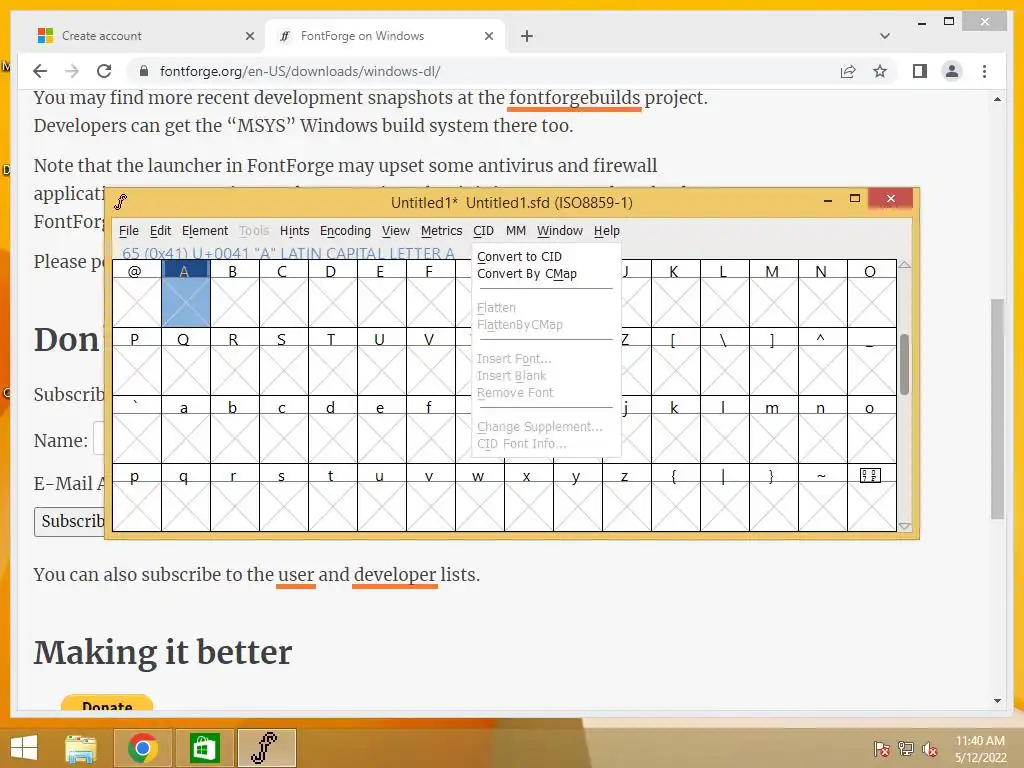This screenshot has height=768, width=1024.
Task: Open the Edit menu in FontForge
Action: pyautogui.click(x=160, y=231)
